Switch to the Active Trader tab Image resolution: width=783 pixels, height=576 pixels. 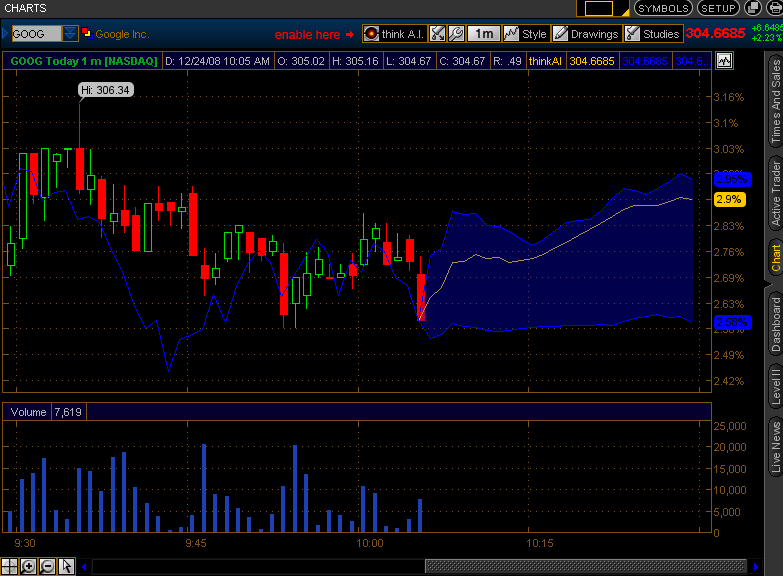[775, 193]
